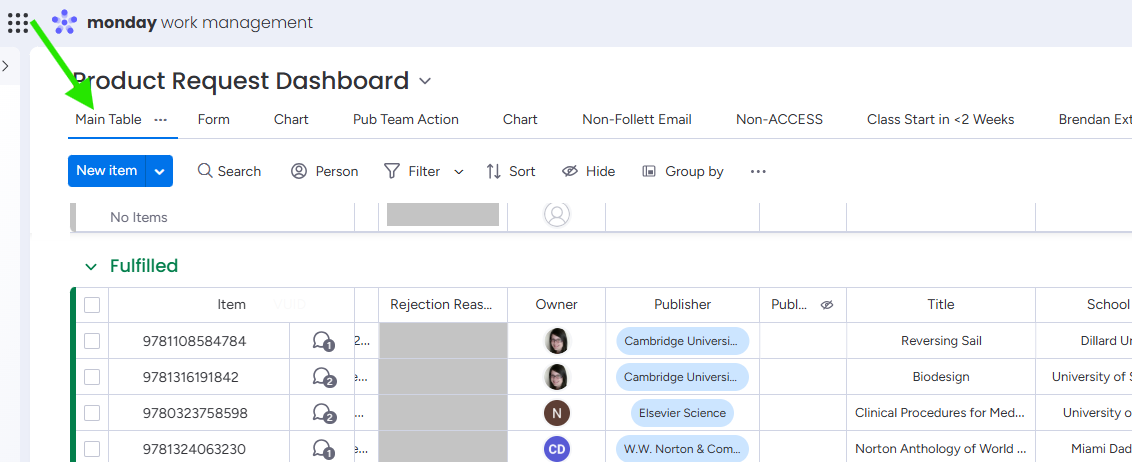1132x462 pixels.
Task: Open the Reversing Sail title cell
Action: coord(940,341)
